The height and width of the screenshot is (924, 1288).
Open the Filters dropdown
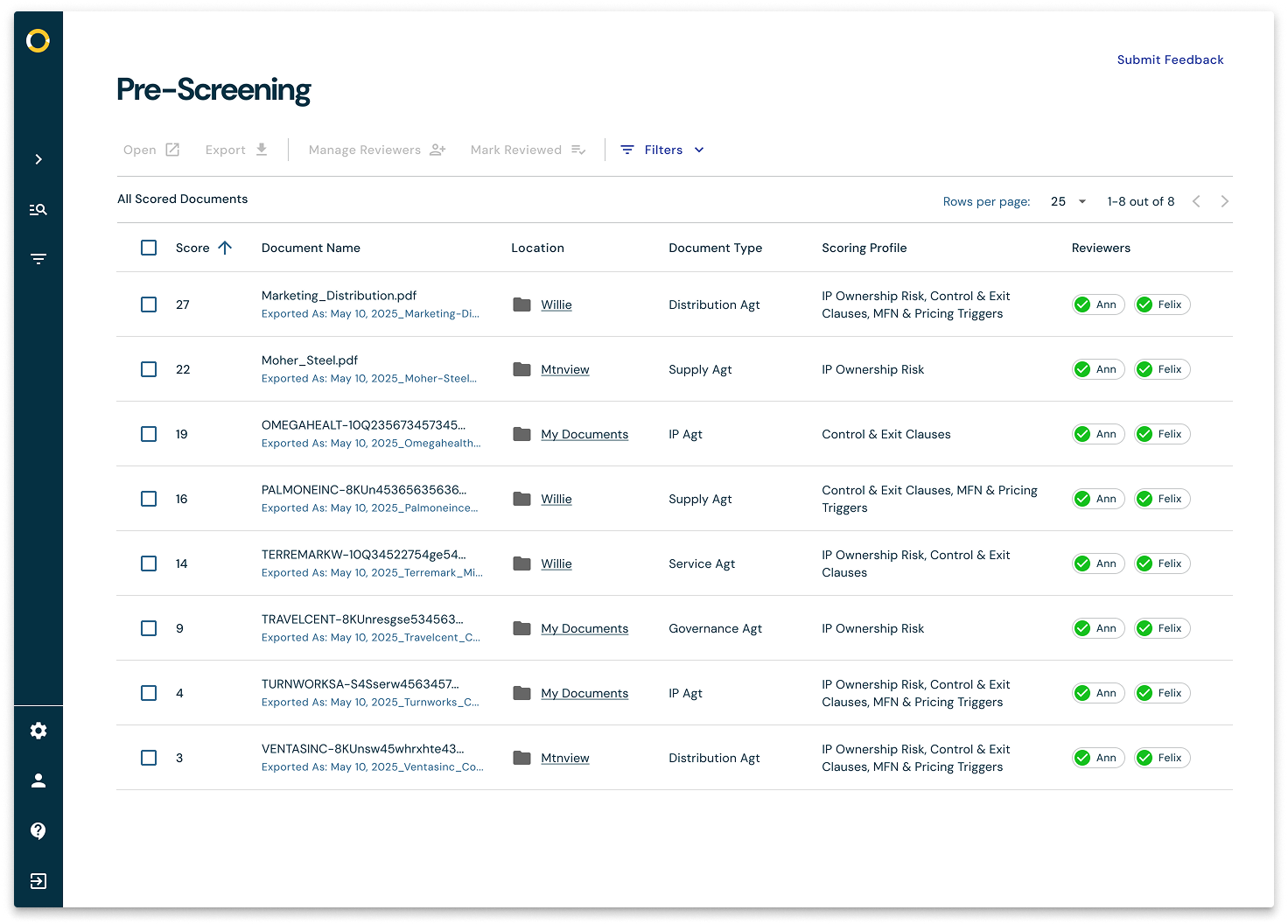point(662,150)
